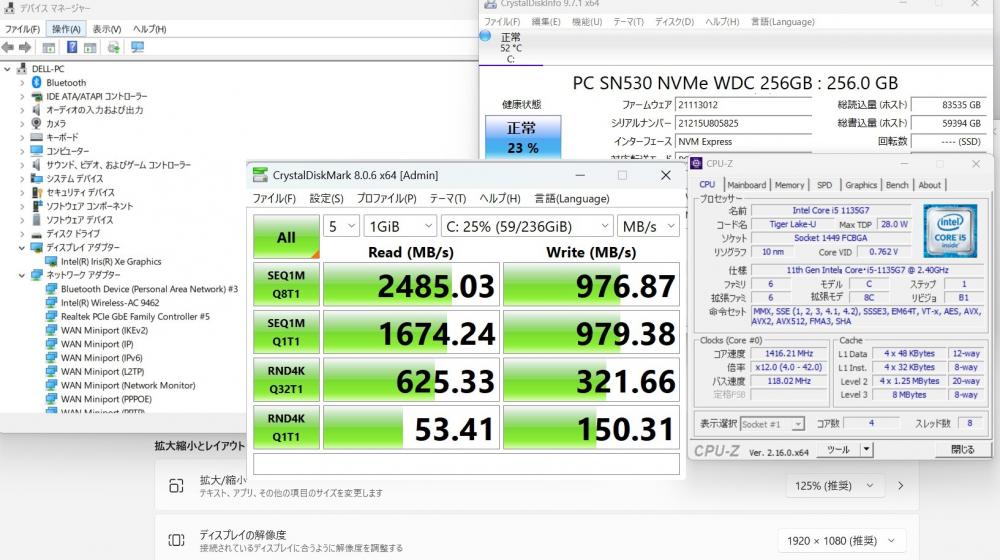Open the 1920 × 1080 resolution dropdown
Screen dimensions: 1000x560
[x=841, y=541]
